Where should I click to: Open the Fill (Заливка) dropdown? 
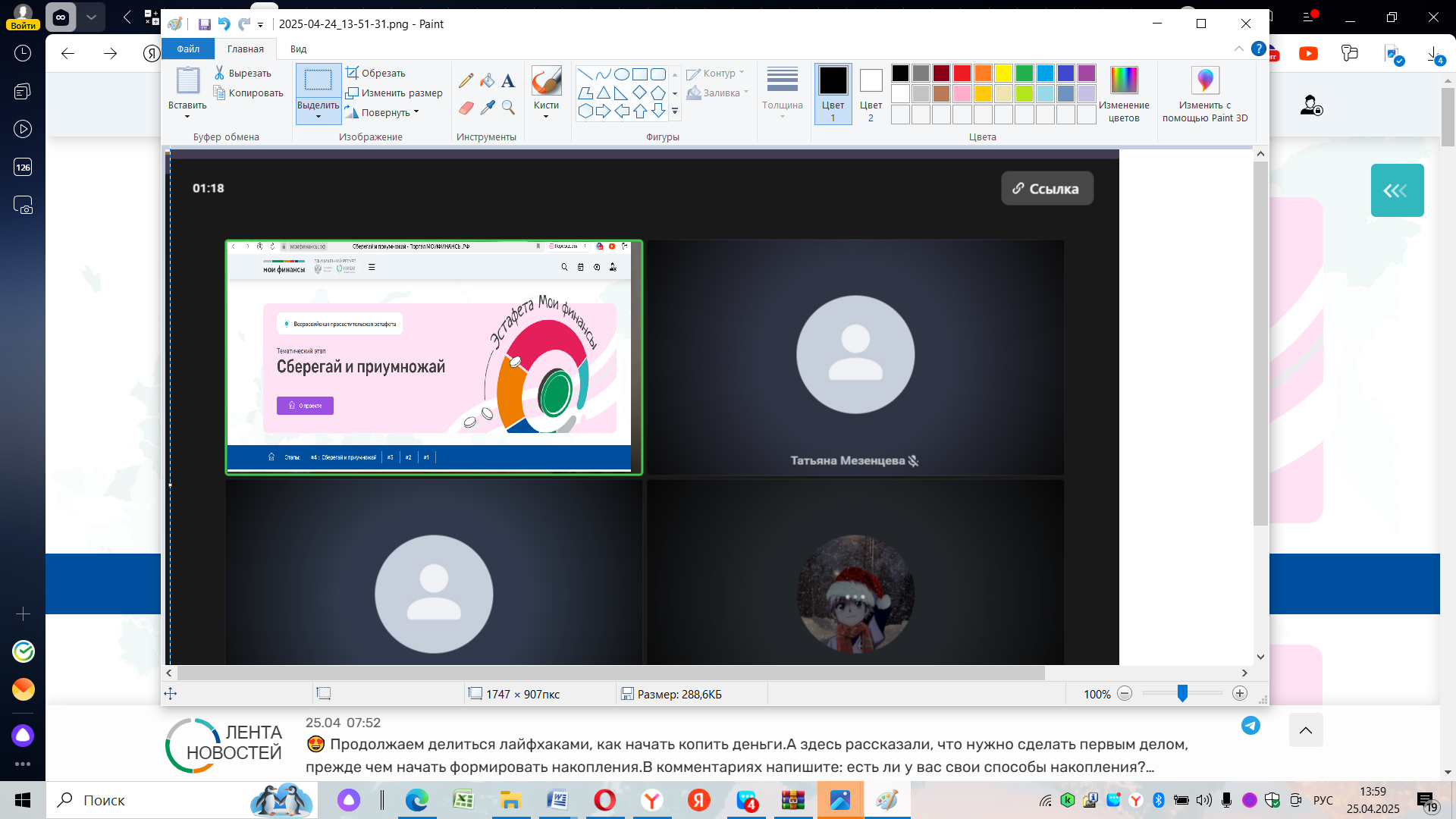point(718,93)
